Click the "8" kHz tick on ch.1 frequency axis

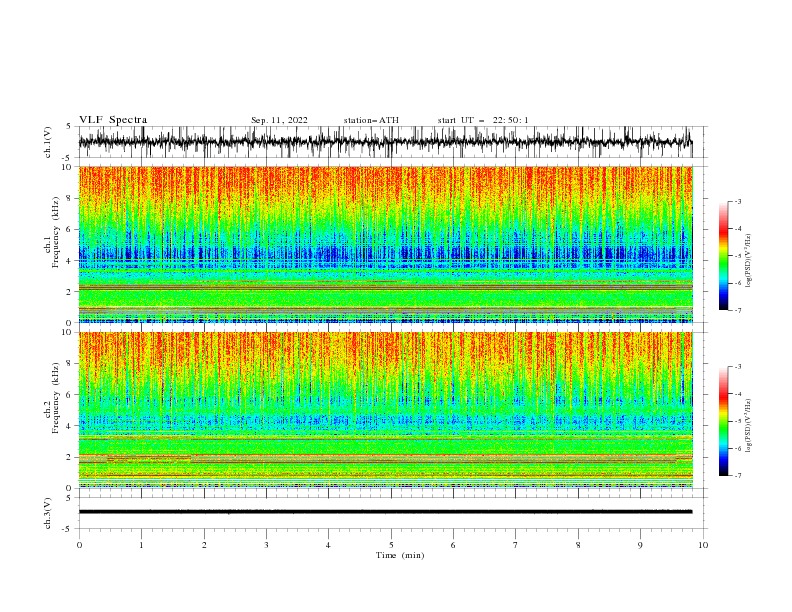click(x=71, y=198)
